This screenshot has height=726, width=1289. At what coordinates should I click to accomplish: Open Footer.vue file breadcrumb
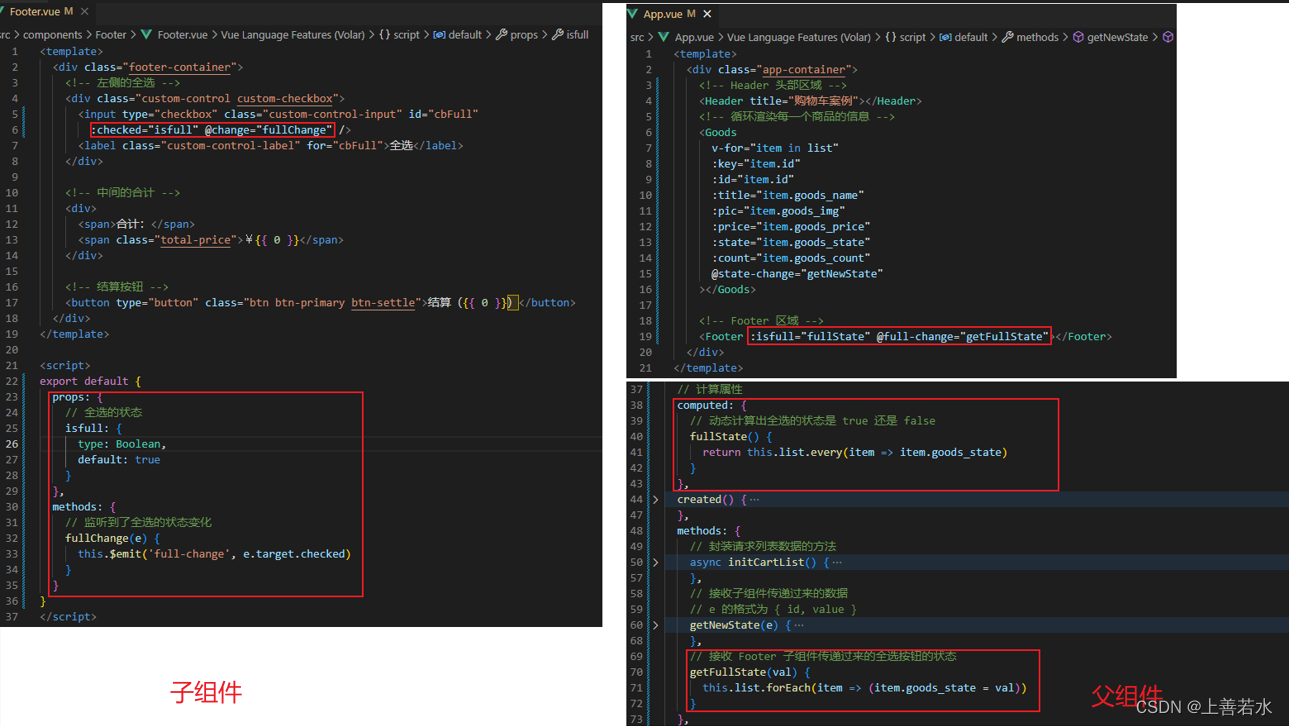[182, 34]
